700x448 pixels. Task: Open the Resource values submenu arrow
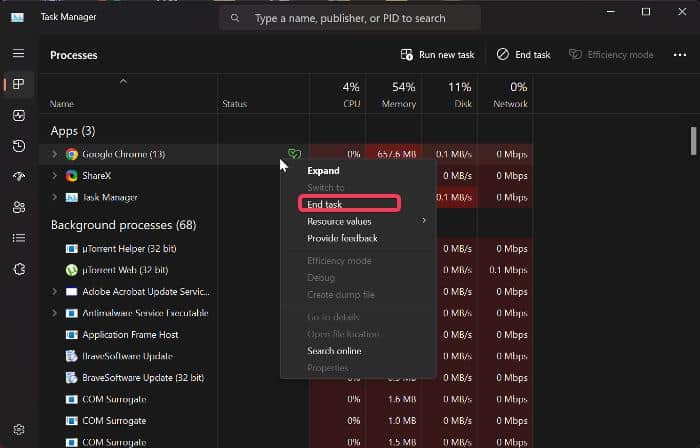[x=424, y=221]
